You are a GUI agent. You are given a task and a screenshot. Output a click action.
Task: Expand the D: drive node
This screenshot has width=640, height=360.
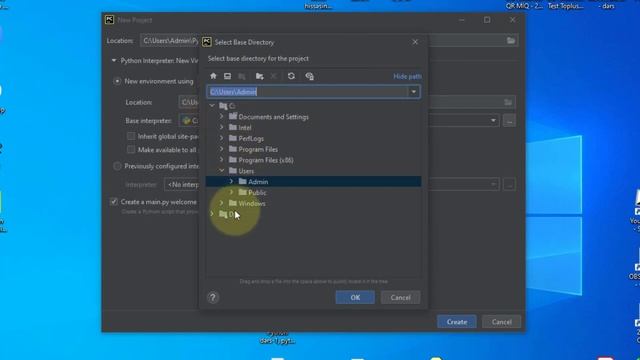coord(212,214)
